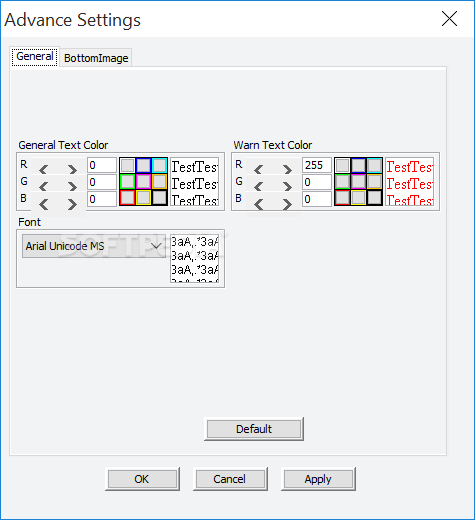
Task: Switch to the BottomImage tab
Action: pos(96,58)
